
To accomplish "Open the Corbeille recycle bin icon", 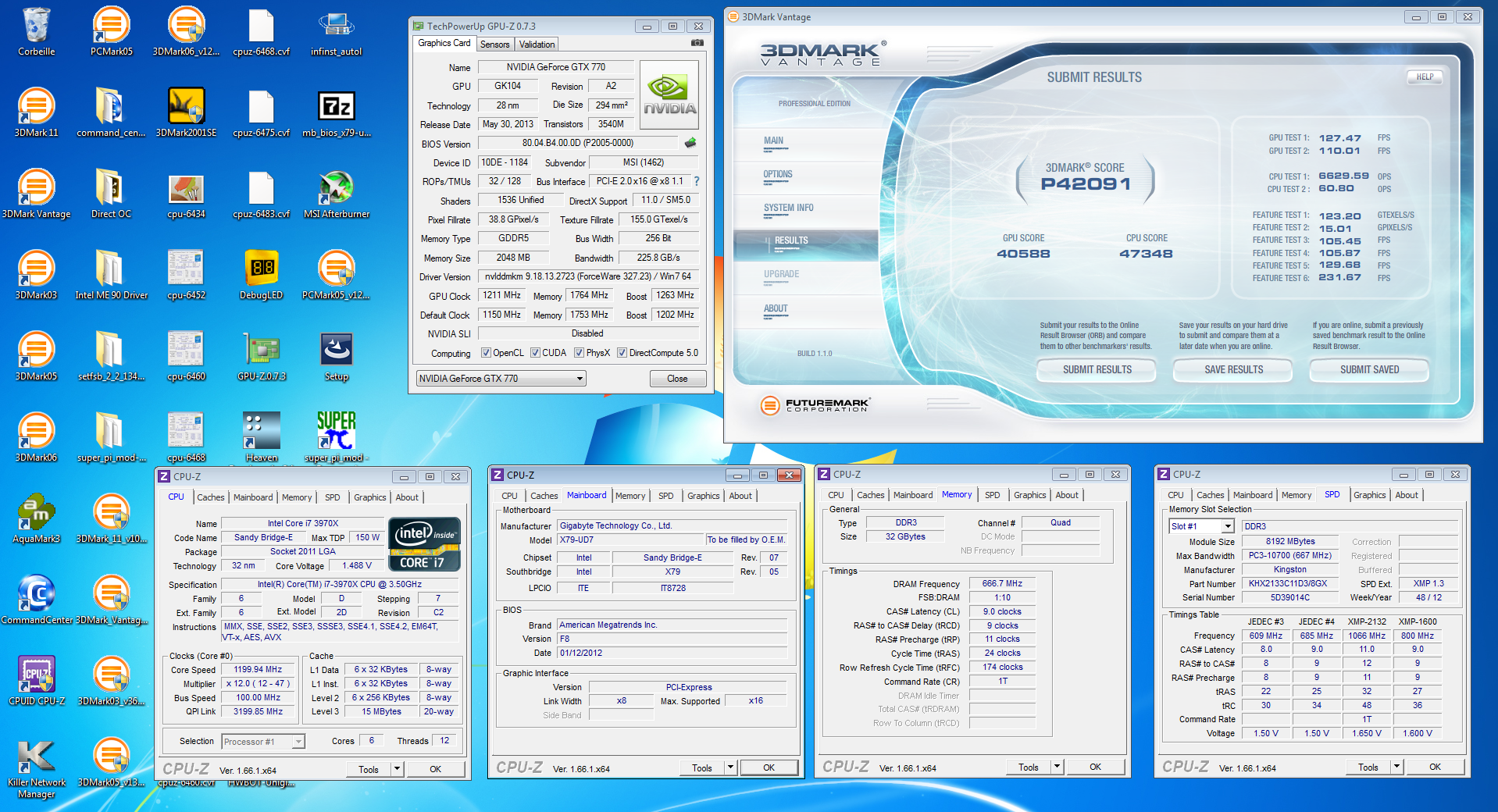I will click(36, 31).
